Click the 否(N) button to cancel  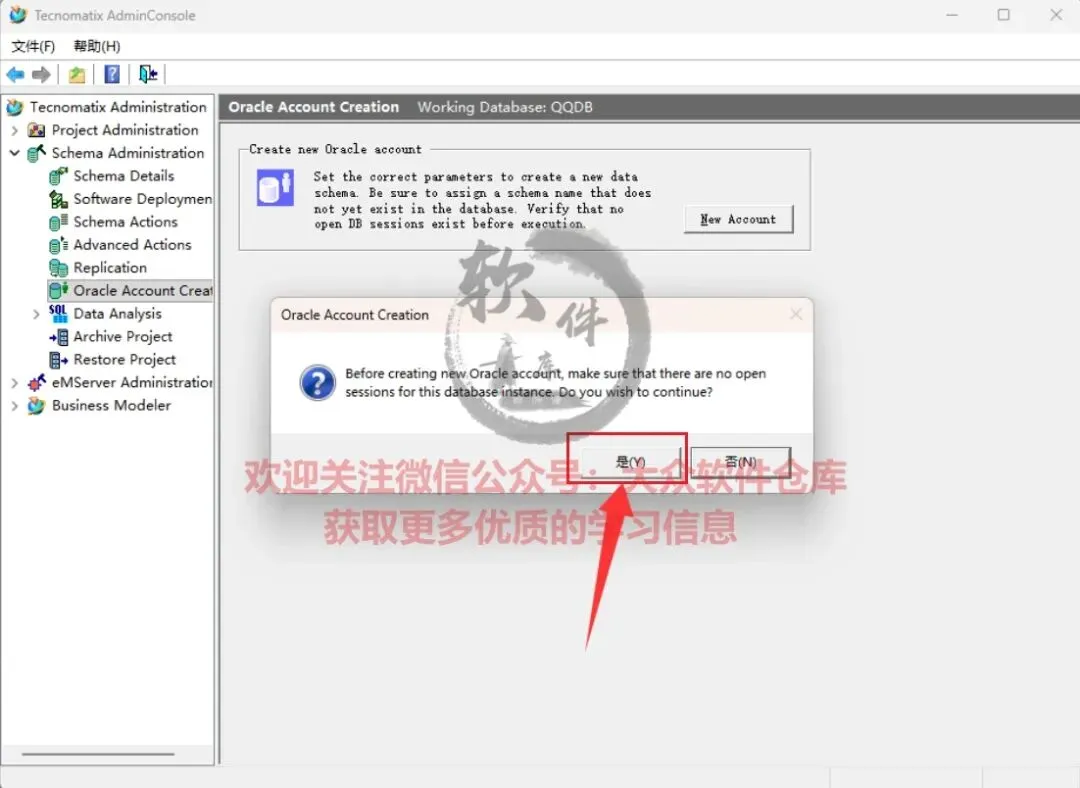coord(740,462)
